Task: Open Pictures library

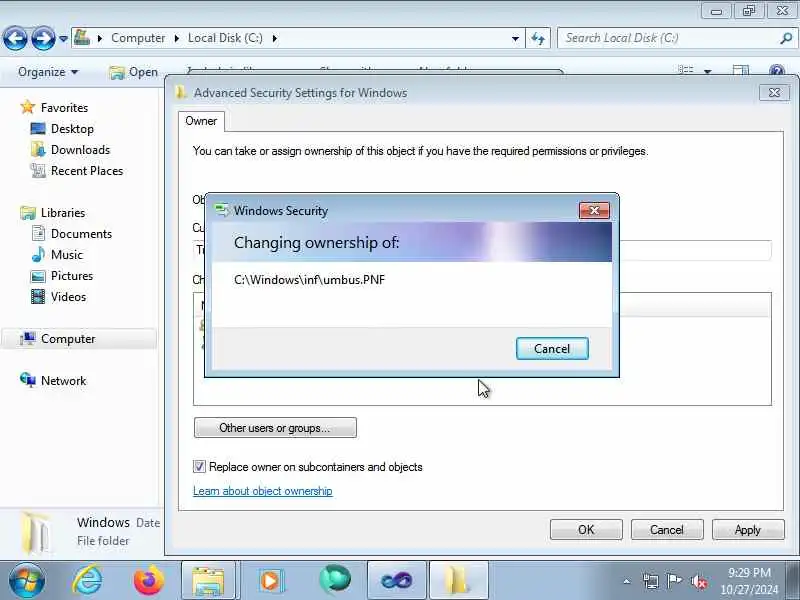Action: click(72, 276)
